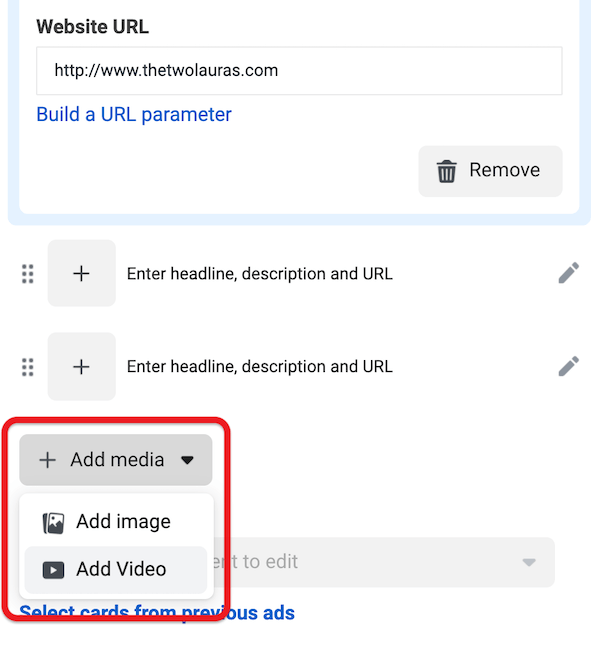Open the Build a URL parameter link

(x=134, y=114)
